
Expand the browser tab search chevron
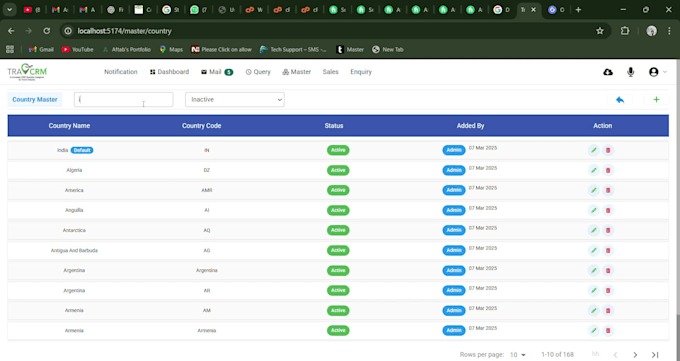coord(9,10)
